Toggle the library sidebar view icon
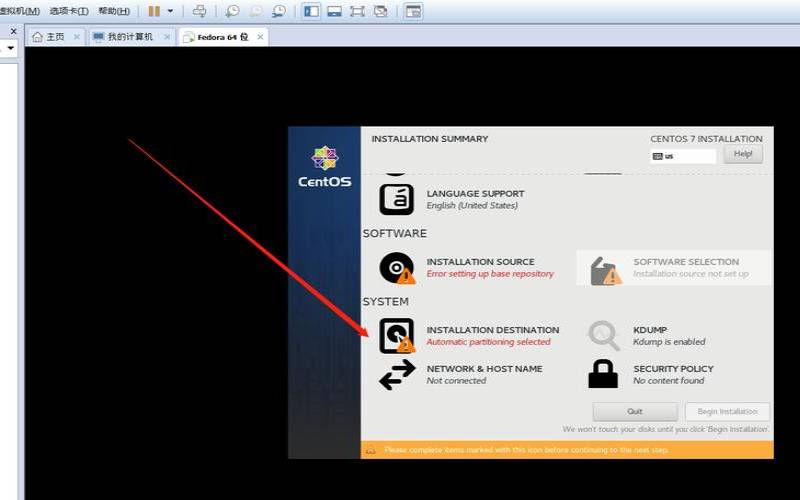Viewport: 800px width, 500px height. [311, 11]
